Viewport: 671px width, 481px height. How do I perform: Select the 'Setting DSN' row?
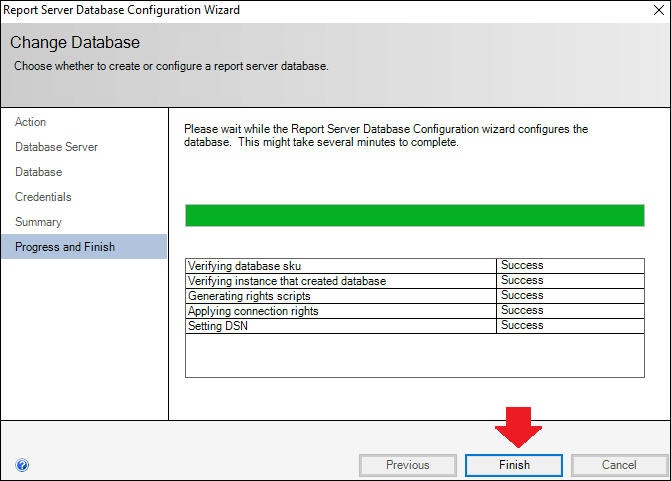(x=415, y=326)
